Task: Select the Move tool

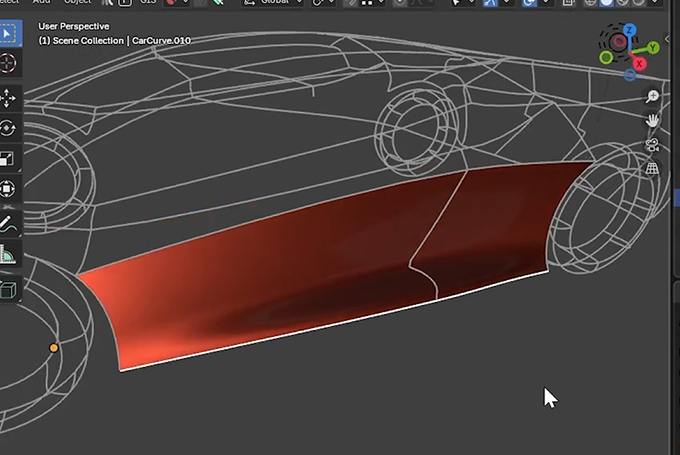Action: coord(7,97)
